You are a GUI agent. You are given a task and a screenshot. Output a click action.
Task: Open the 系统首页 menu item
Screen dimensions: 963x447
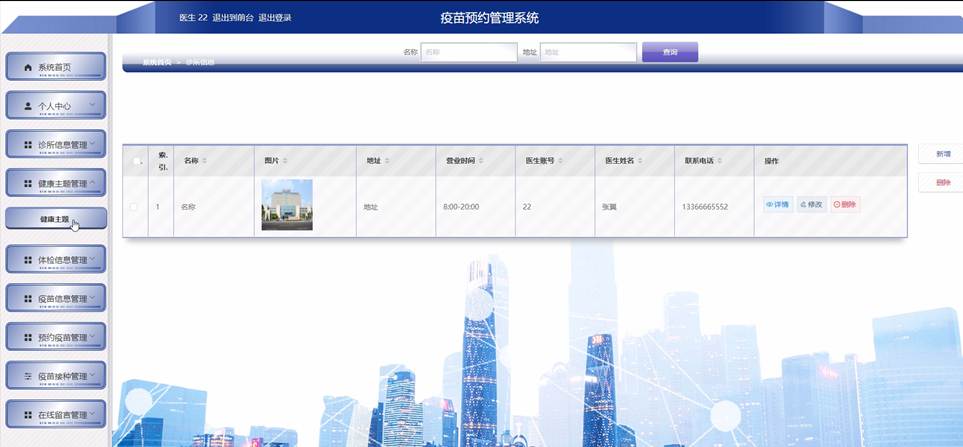point(56,66)
